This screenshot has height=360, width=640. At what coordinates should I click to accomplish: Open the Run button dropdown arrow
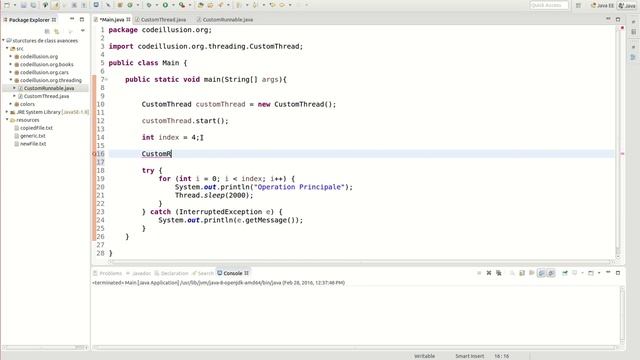tap(173, 5)
